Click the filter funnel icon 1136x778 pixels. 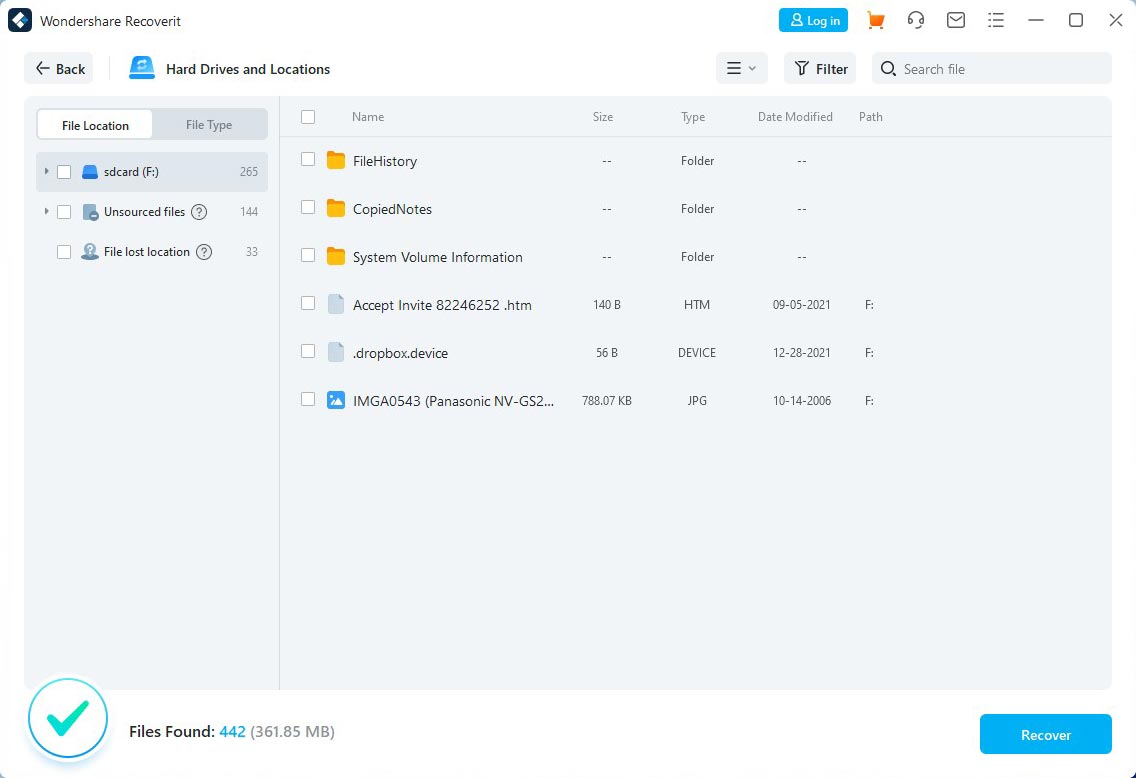click(x=801, y=68)
